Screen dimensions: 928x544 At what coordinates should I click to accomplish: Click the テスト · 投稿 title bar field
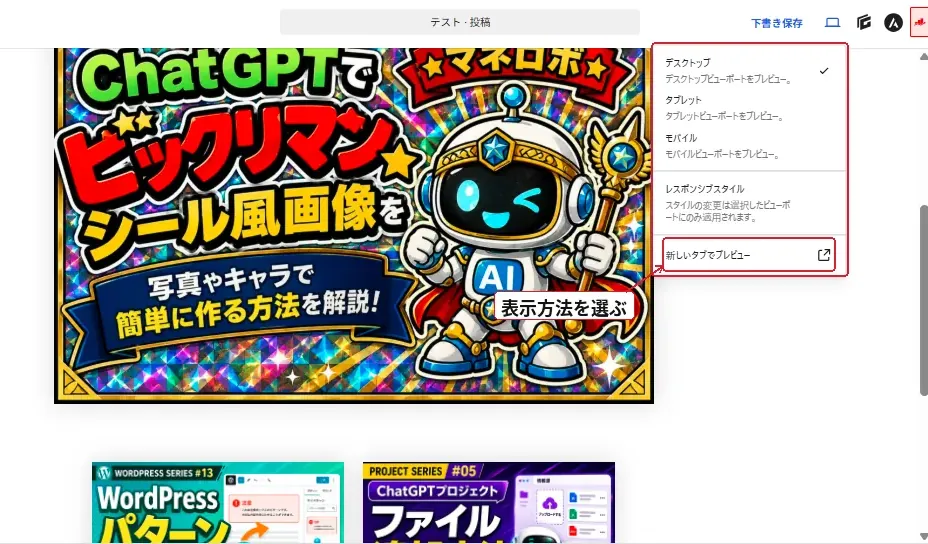pos(460,22)
